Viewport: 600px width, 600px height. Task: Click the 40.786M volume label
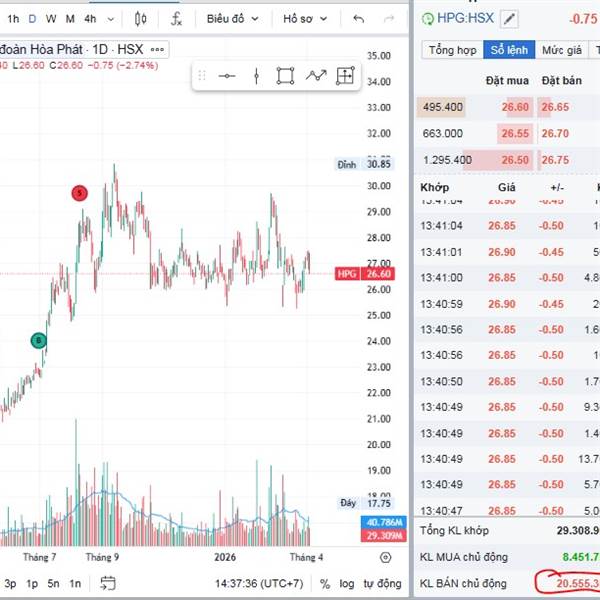pyautogui.click(x=384, y=522)
